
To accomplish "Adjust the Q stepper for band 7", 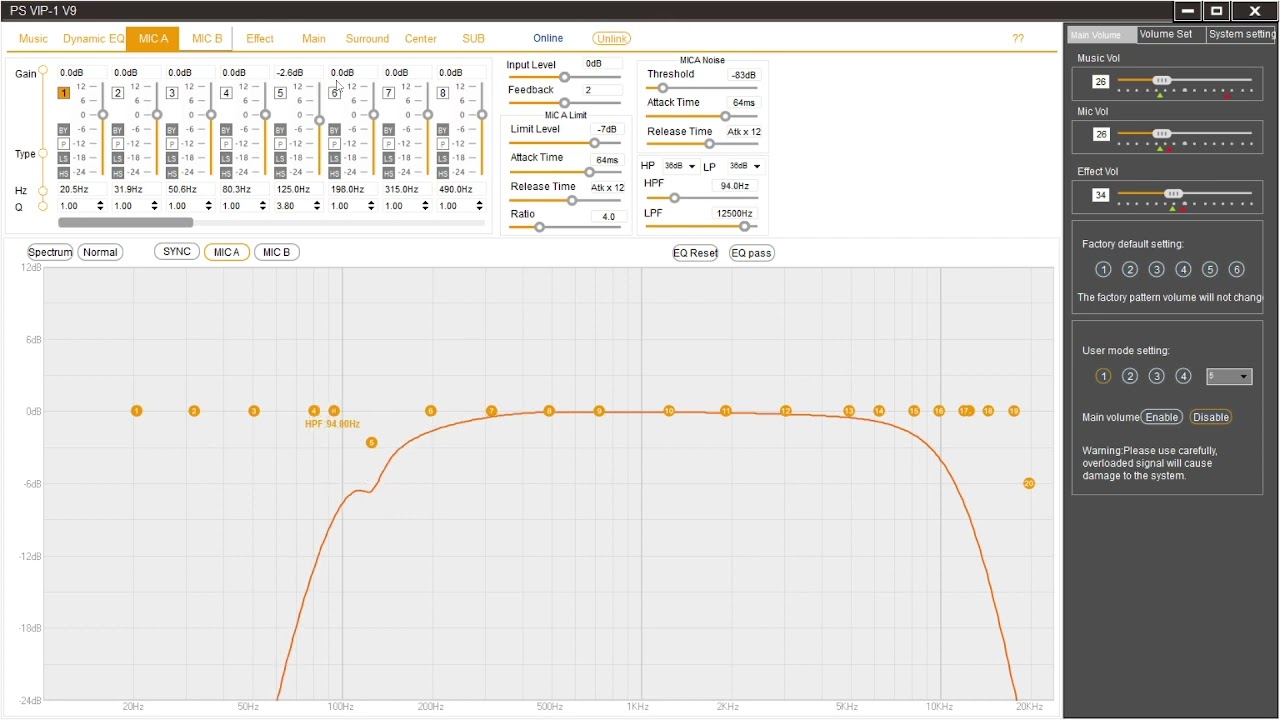I will coord(424,206).
